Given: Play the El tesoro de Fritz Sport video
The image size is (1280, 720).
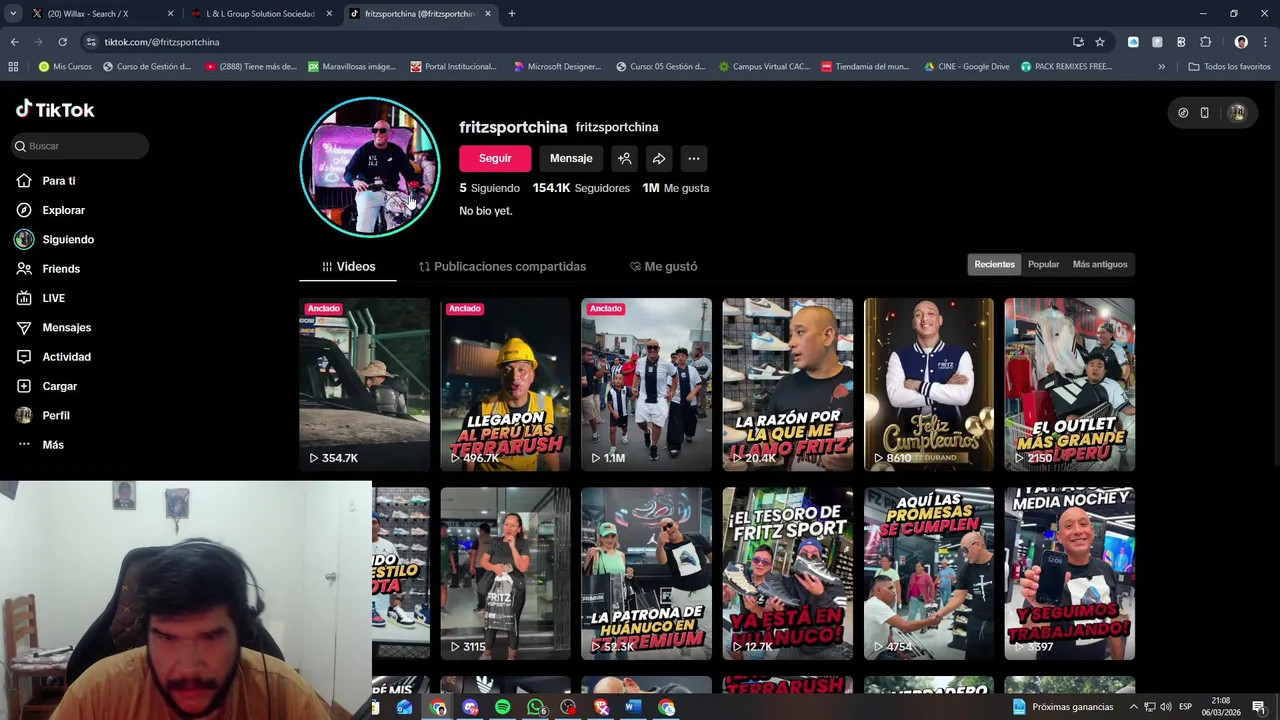Looking at the screenshot, I should click(788, 573).
